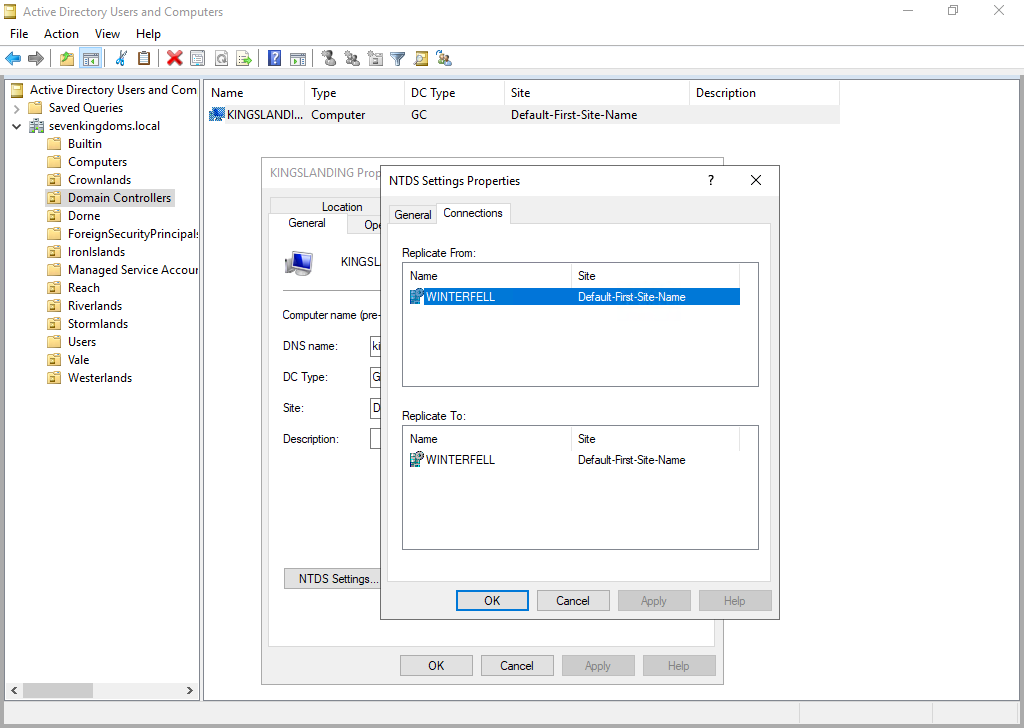Image resolution: width=1024 pixels, height=728 pixels.
Task: Open the View menu
Action: pyautogui.click(x=108, y=34)
